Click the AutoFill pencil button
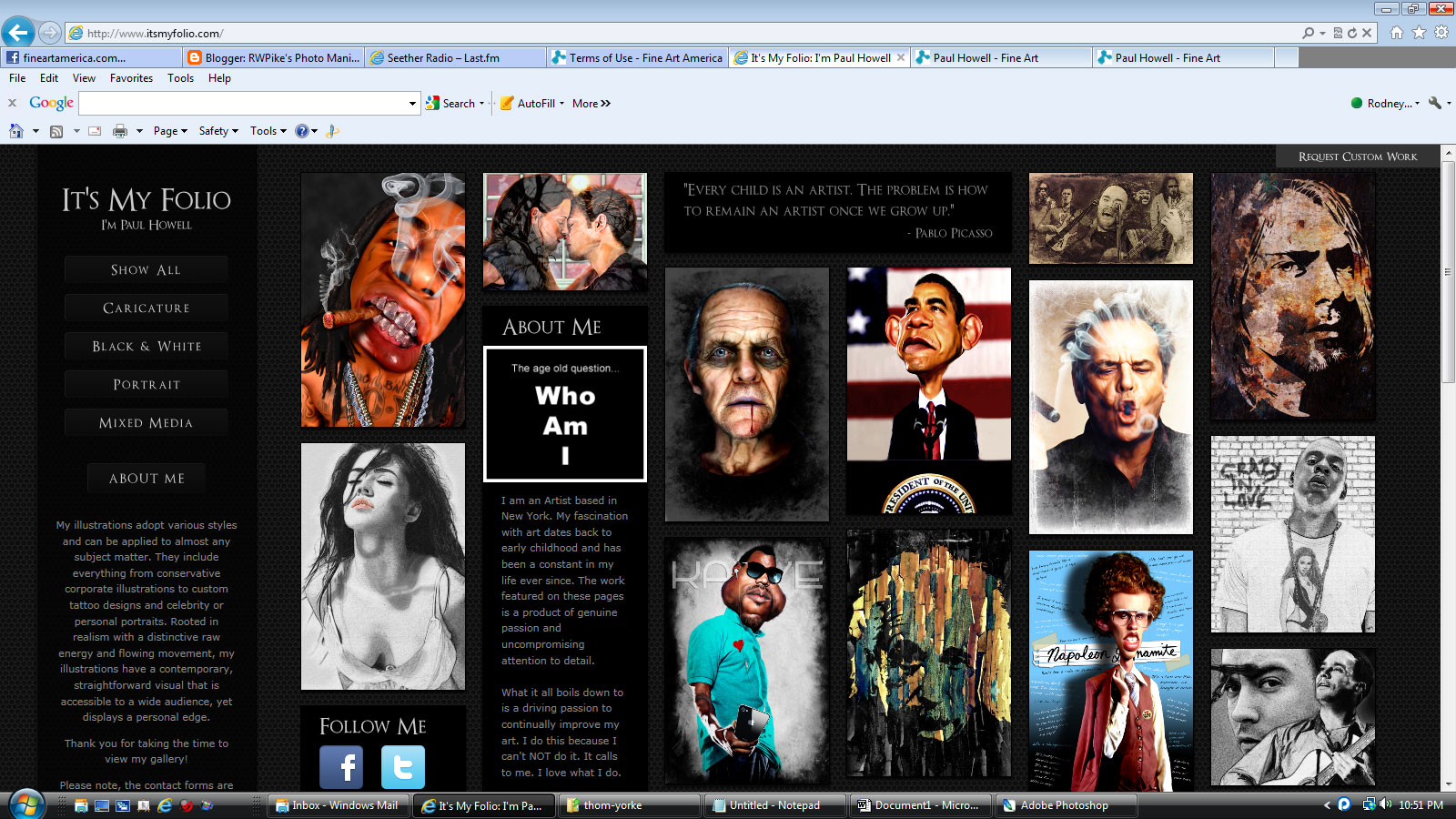This screenshot has height=819, width=1456. [528, 104]
